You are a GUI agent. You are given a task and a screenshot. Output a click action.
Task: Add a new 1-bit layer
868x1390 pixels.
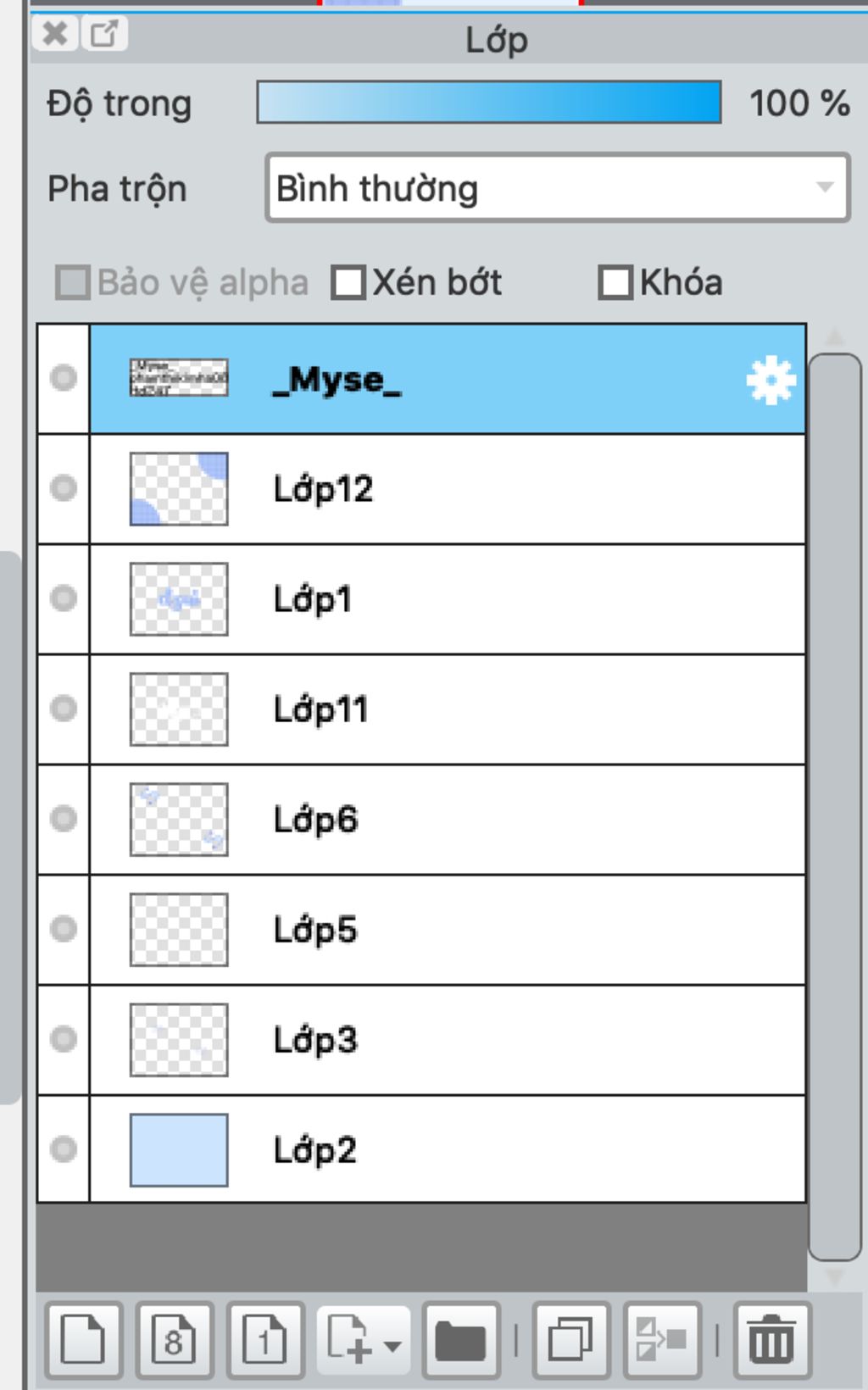264,1341
